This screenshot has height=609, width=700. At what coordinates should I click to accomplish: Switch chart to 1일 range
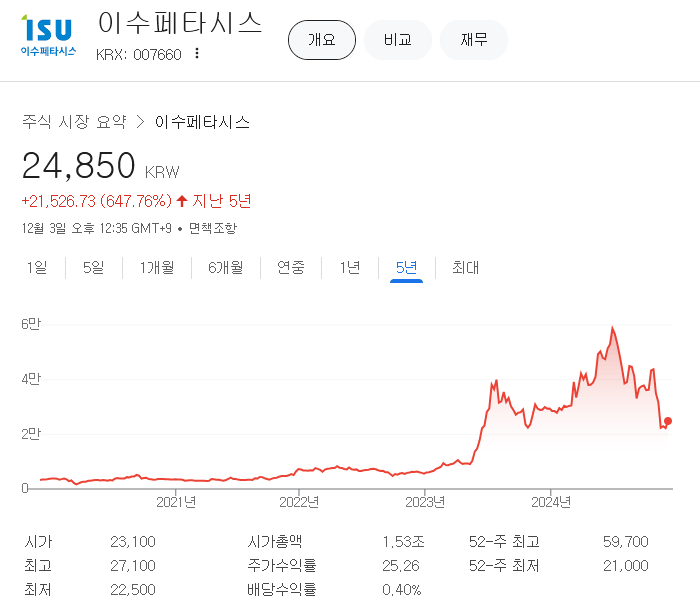37,267
